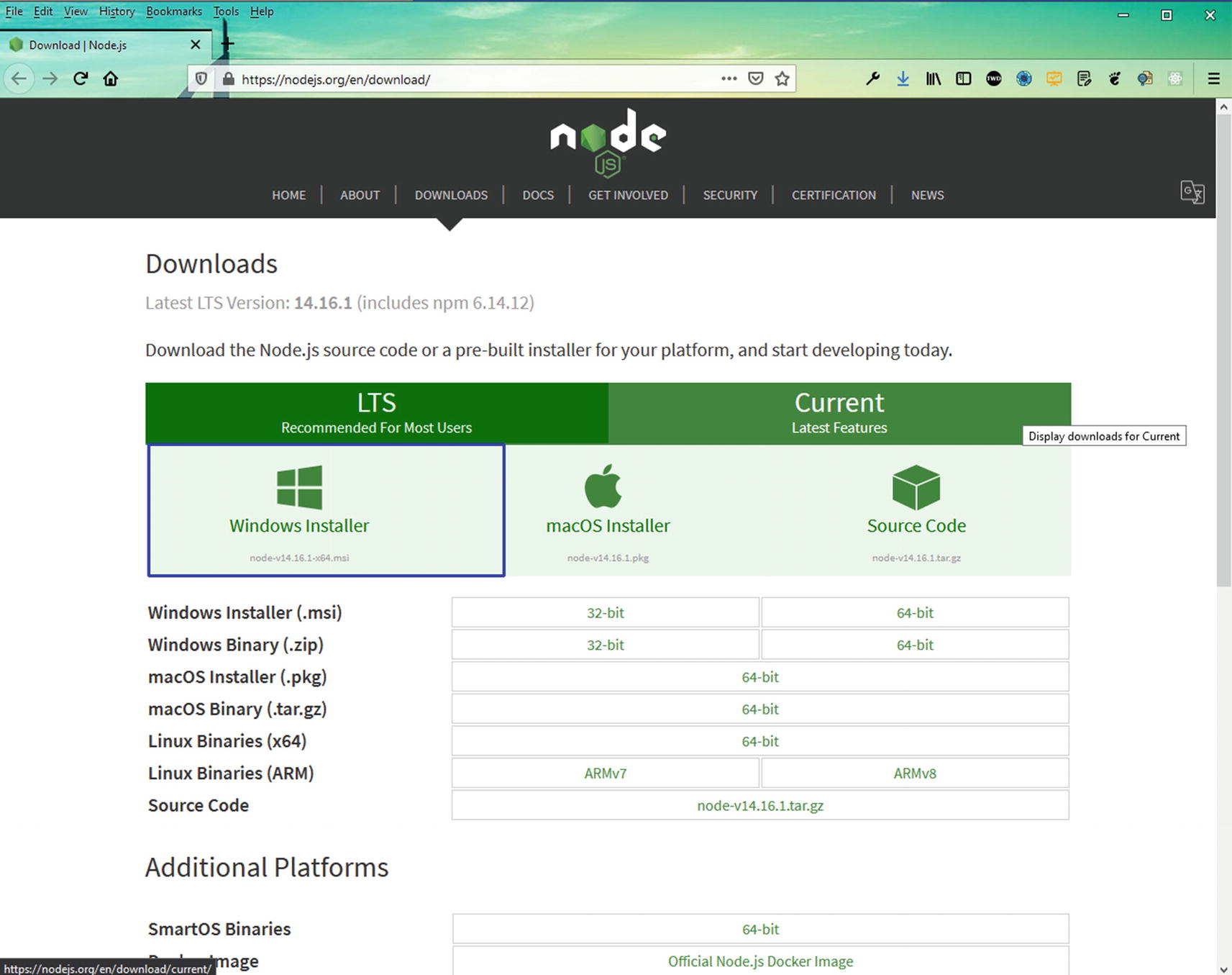Image resolution: width=1232 pixels, height=975 pixels.
Task: Click the Firefox home icon
Action: click(110, 78)
